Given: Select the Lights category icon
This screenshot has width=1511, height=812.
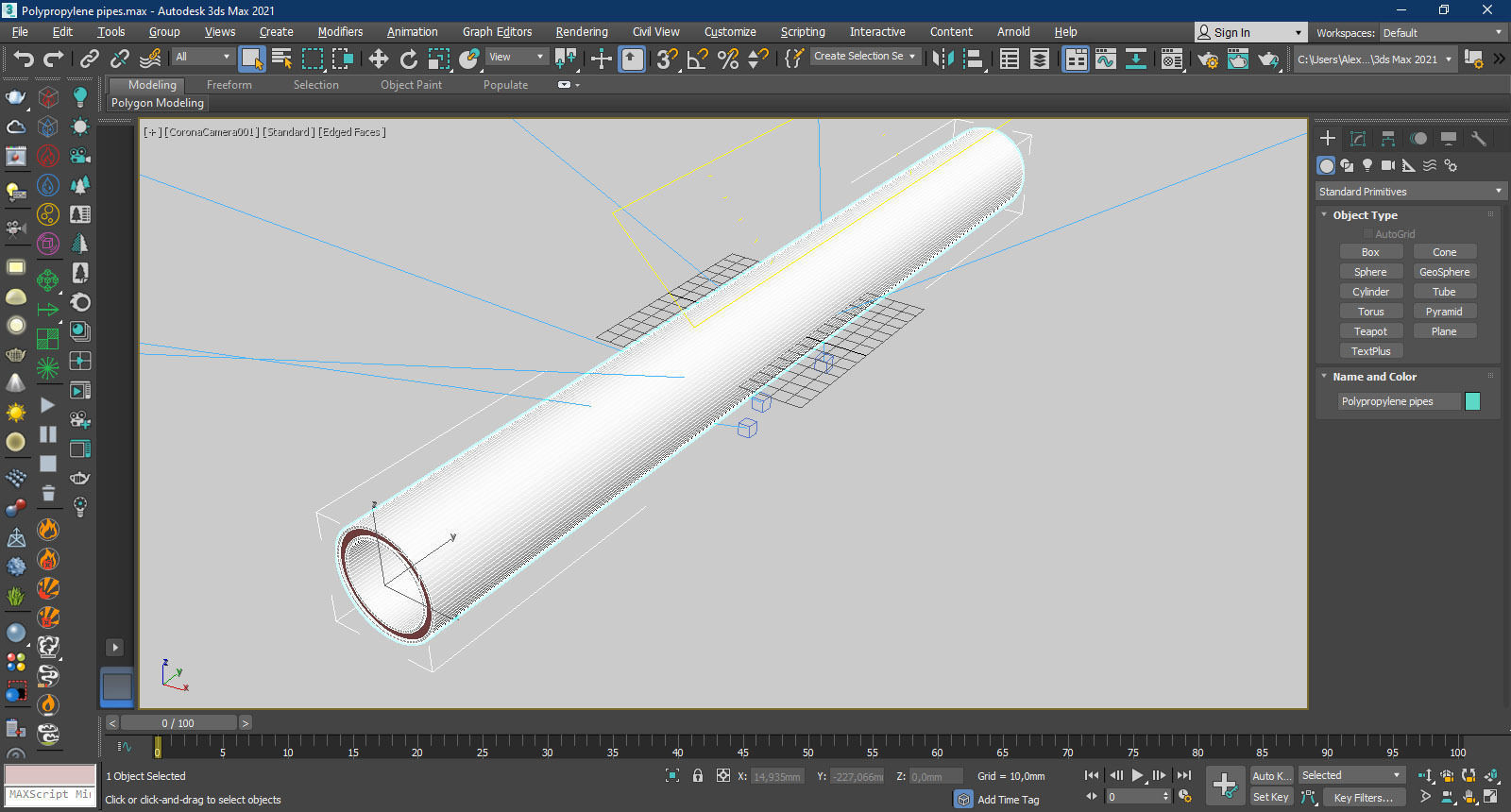Looking at the screenshot, I should pyautogui.click(x=1367, y=165).
